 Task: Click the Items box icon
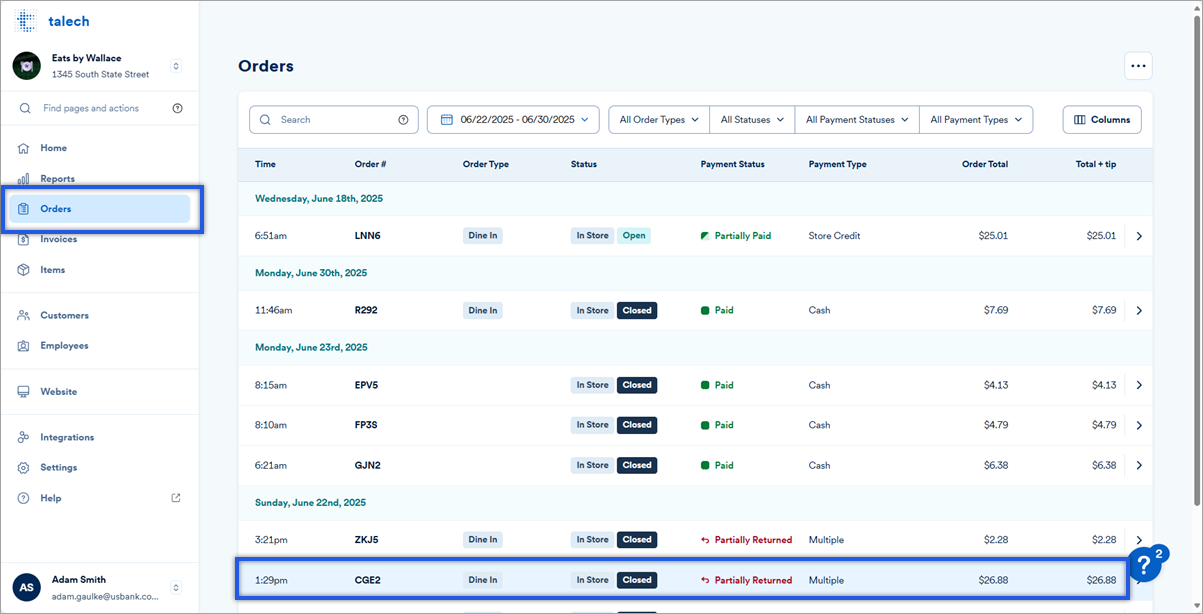[23, 270]
